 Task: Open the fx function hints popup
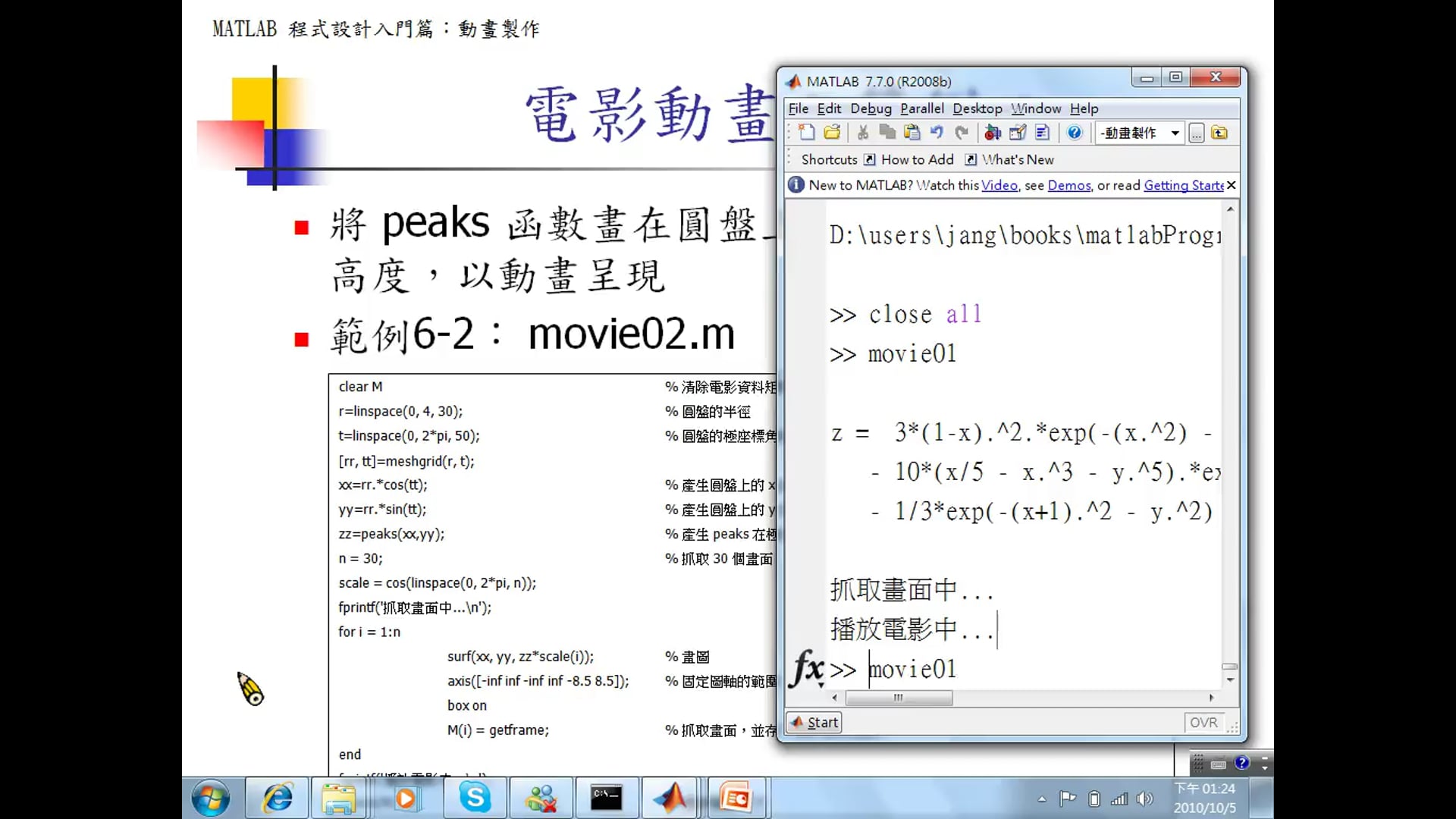(x=806, y=667)
